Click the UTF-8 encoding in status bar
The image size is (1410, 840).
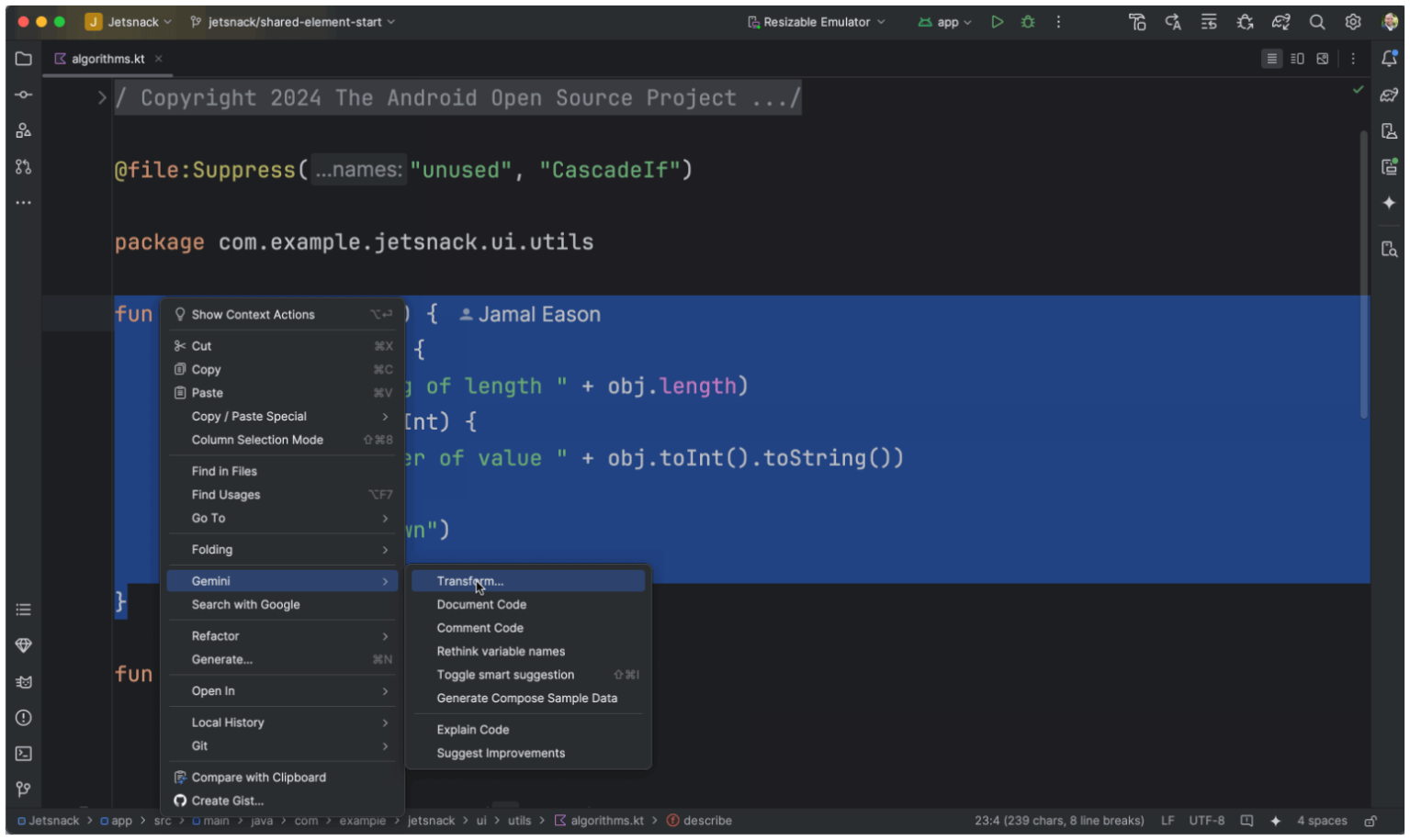coord(1206,821)
